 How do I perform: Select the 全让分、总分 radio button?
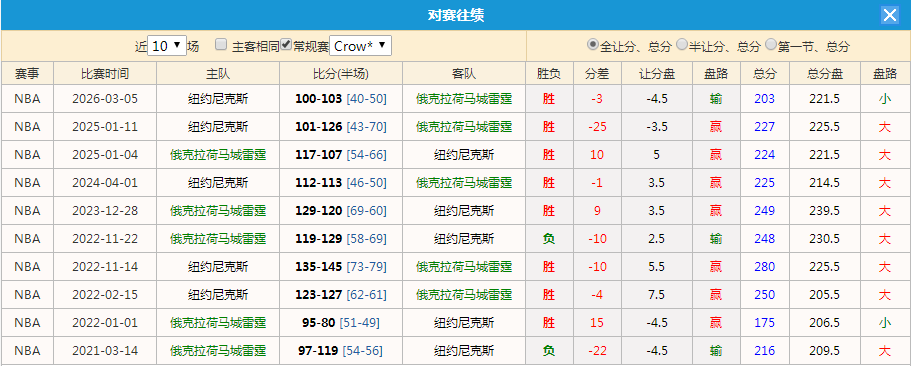pyautogui.click(x=593, y=45)
